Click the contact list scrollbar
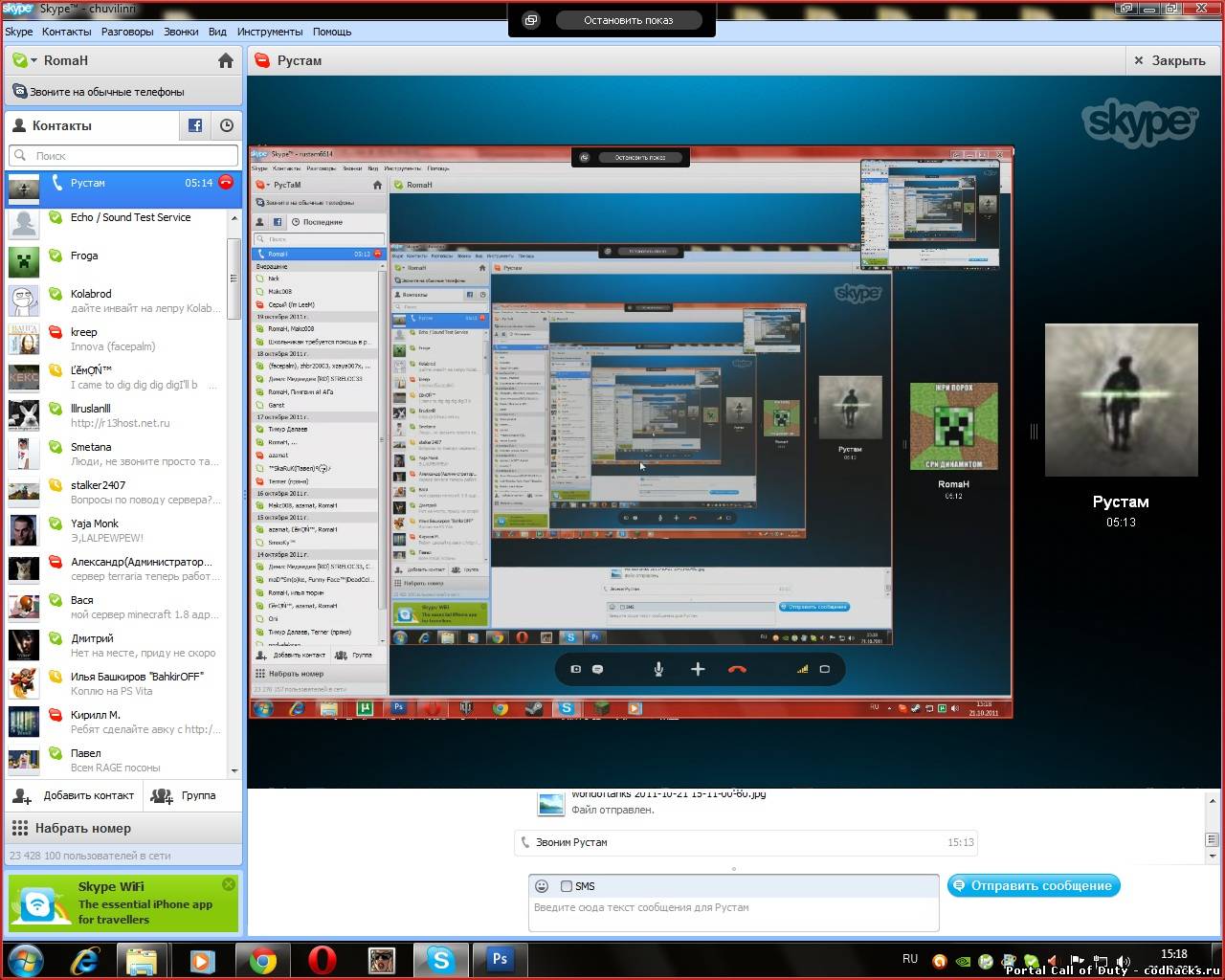This screenshot has width=1225, height=980. [234, 278]
